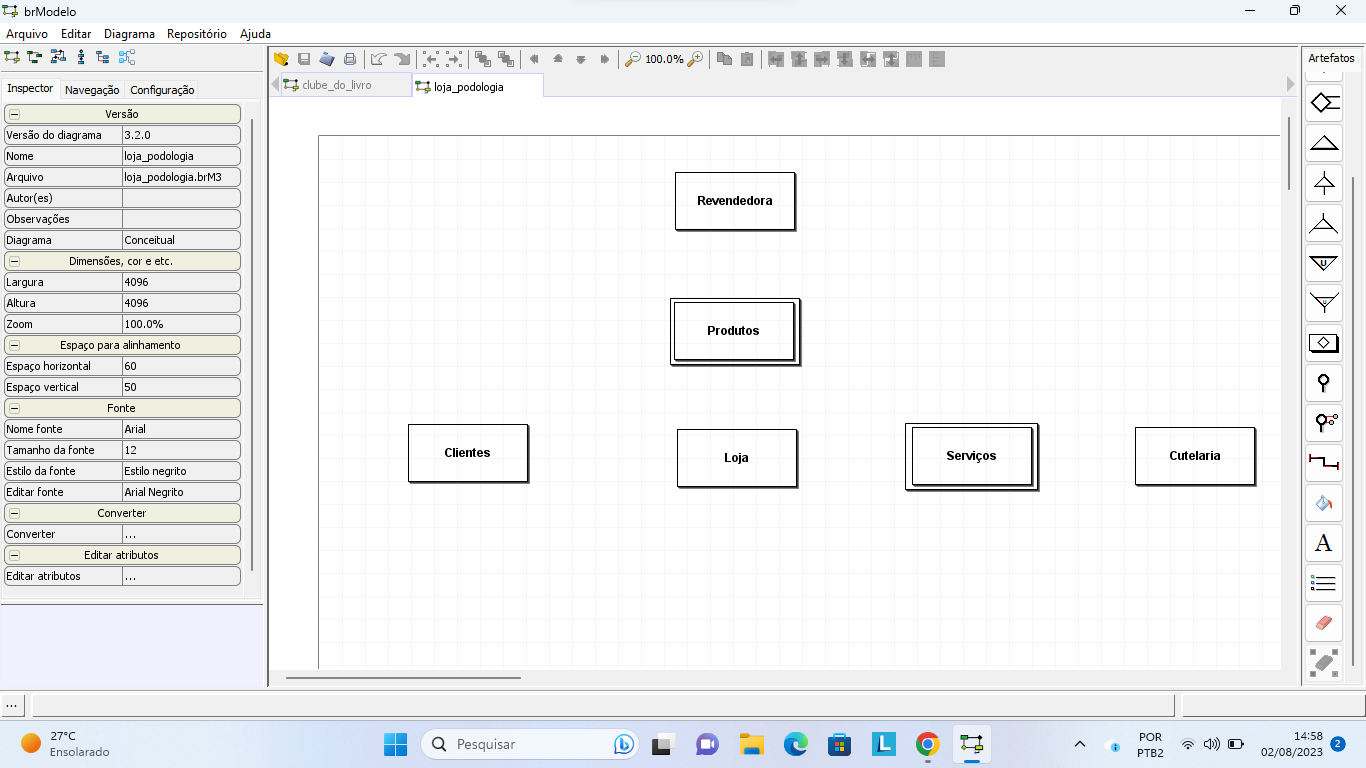The height and width of the screenshot is (768, 1366).
Task: Collapse the Dimensões, cor e etc. section
Action: [14, 261]
